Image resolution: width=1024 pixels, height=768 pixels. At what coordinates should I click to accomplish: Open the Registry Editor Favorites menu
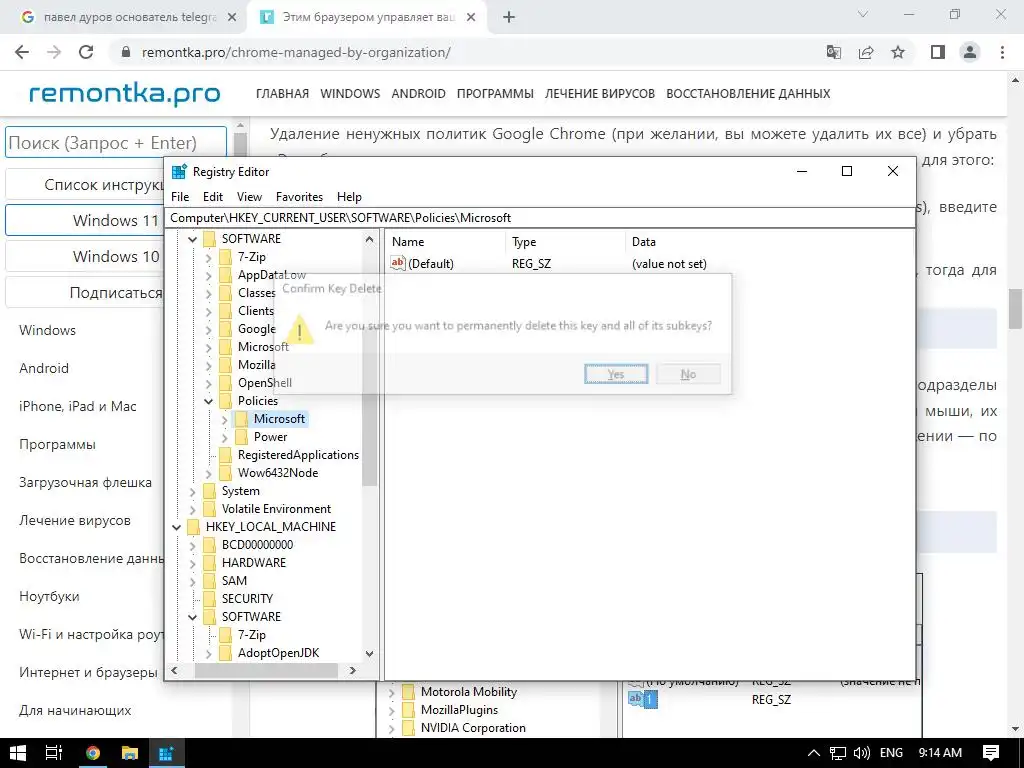(299, 197)
